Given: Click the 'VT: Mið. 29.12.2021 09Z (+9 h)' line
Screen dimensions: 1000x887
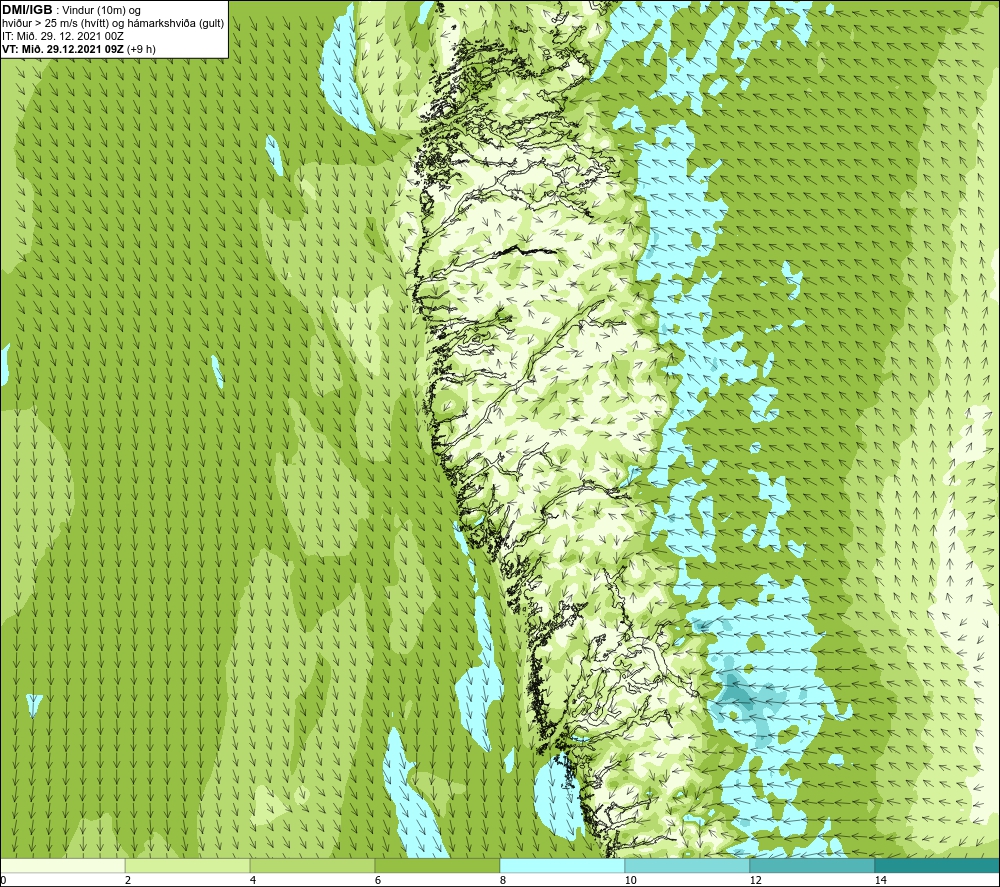Looking at the screenshot, I should click(78, 49).
